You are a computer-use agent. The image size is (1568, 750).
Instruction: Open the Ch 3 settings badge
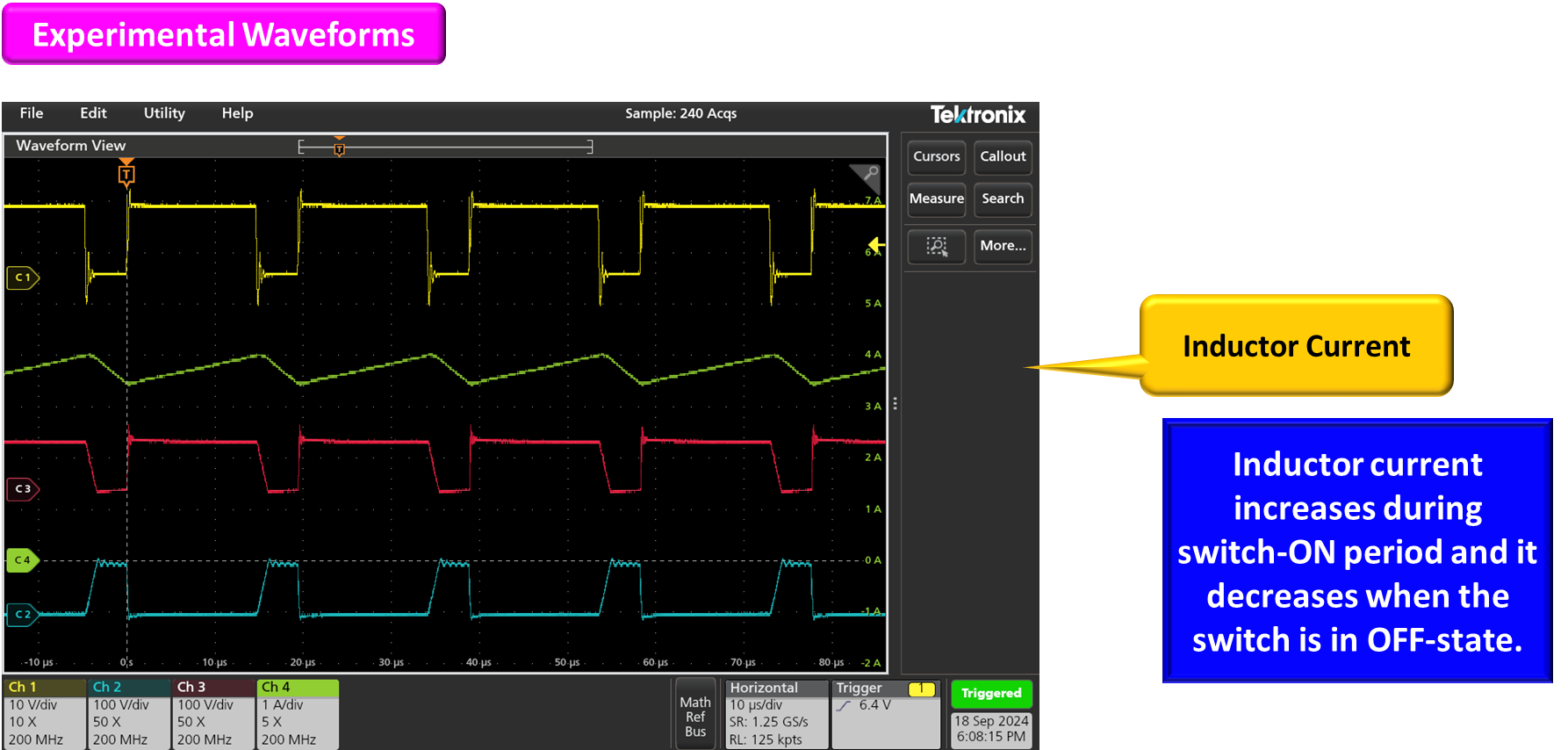click(x=212, y=714)
